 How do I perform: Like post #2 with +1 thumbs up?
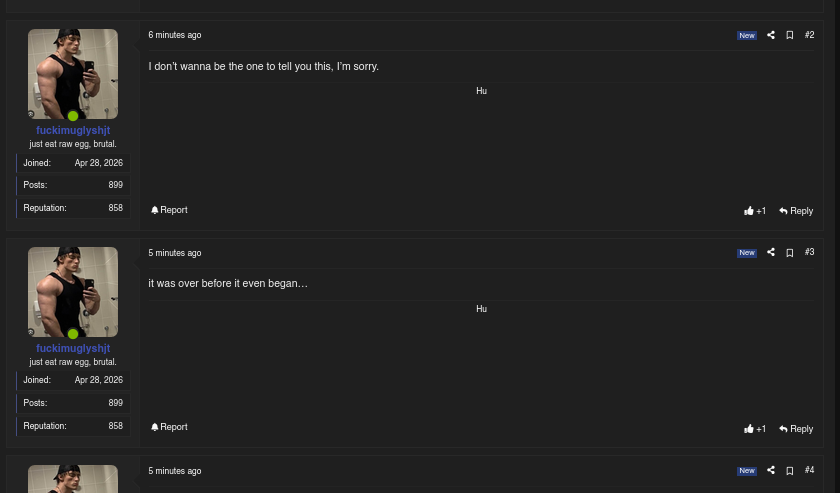pos(755,211)
